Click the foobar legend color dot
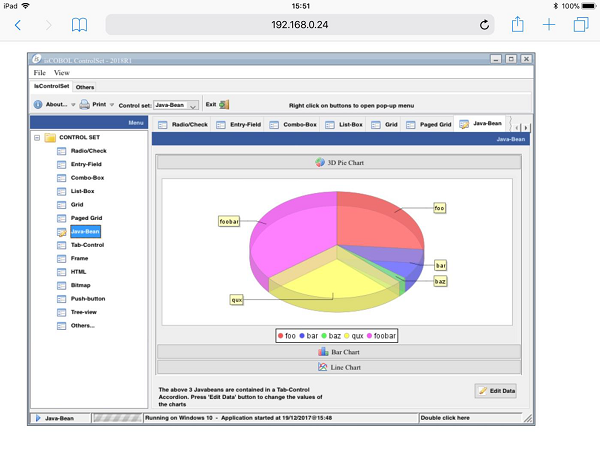This screenshot has height=449, width=600. click(369, 336)
